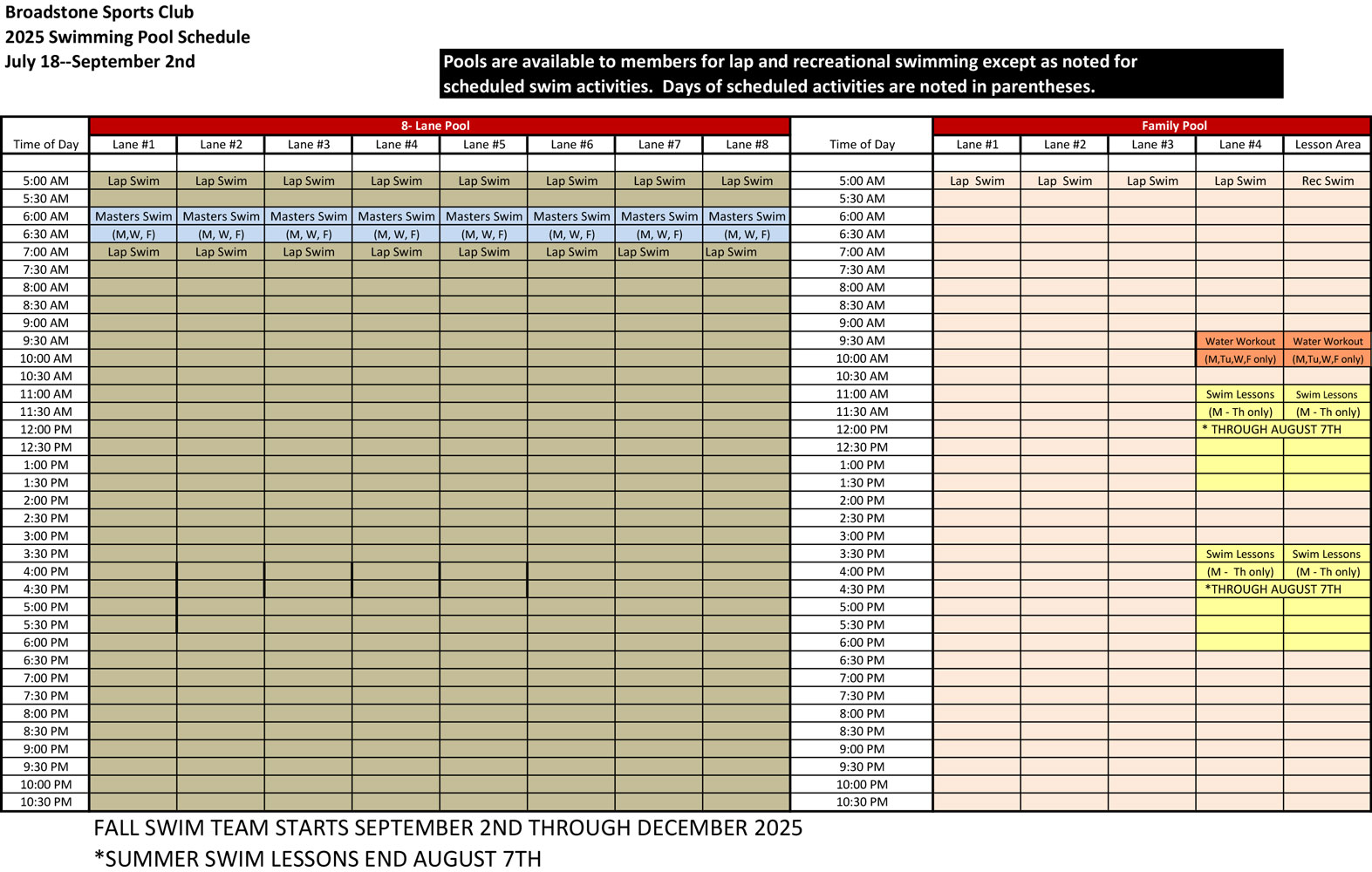
Task: Click '(M, W, F)' under Lane #5
Action: [x=484, y=235]
